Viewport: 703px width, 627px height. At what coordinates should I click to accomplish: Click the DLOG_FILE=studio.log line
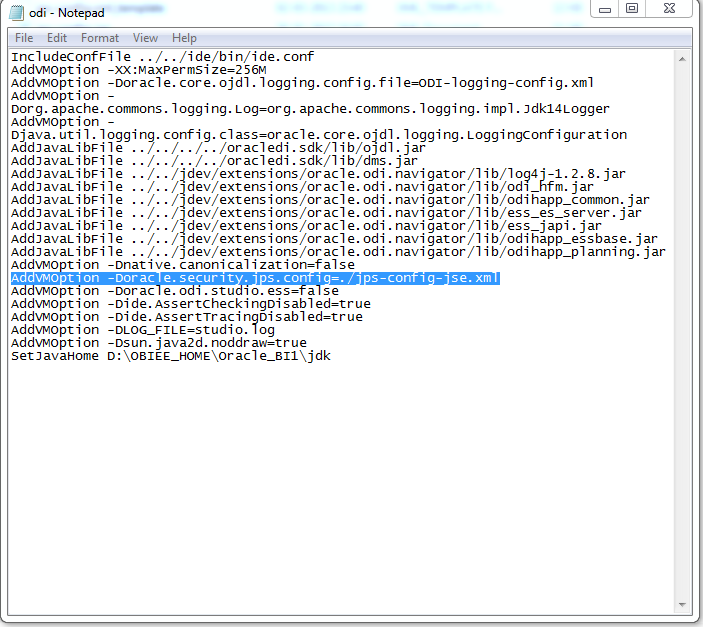pos(143,330)
